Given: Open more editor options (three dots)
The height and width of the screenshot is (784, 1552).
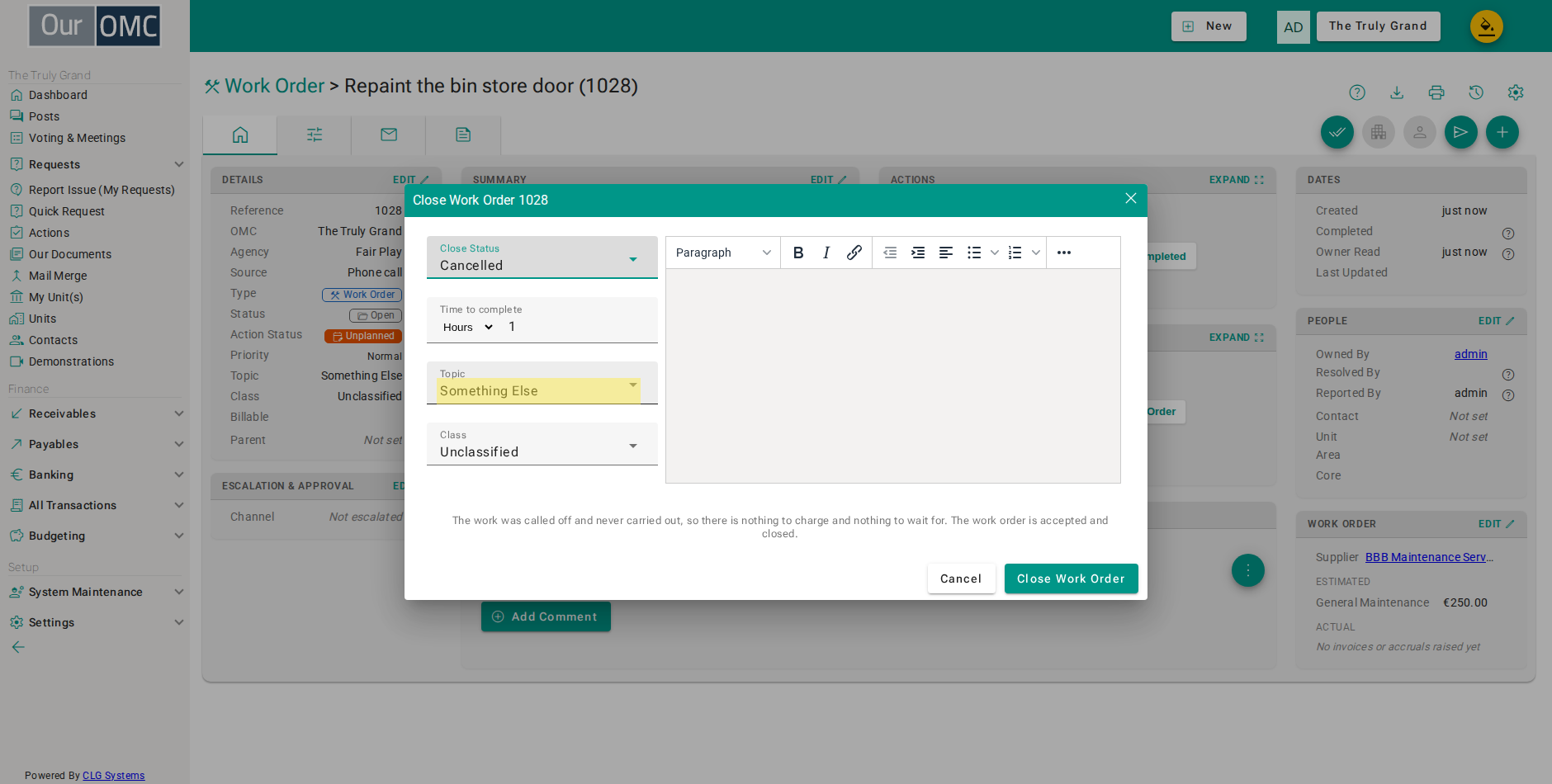Looking at the screenshot, I should coord(1064,253).
